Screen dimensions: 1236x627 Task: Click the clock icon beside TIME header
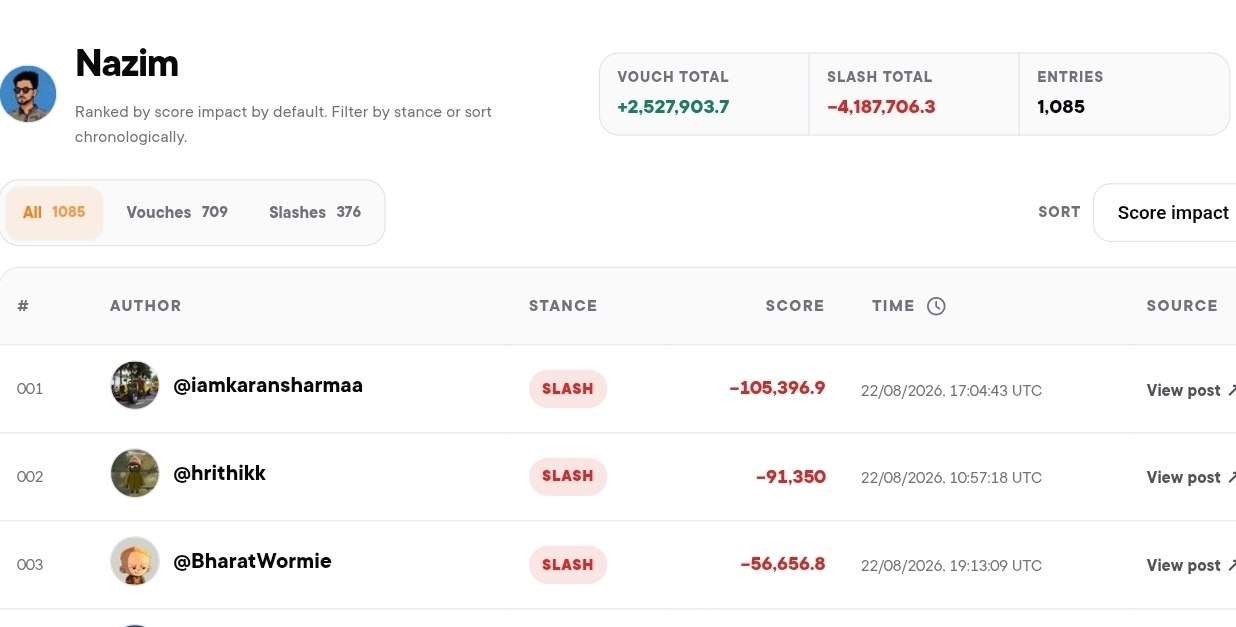click(936, 306)
